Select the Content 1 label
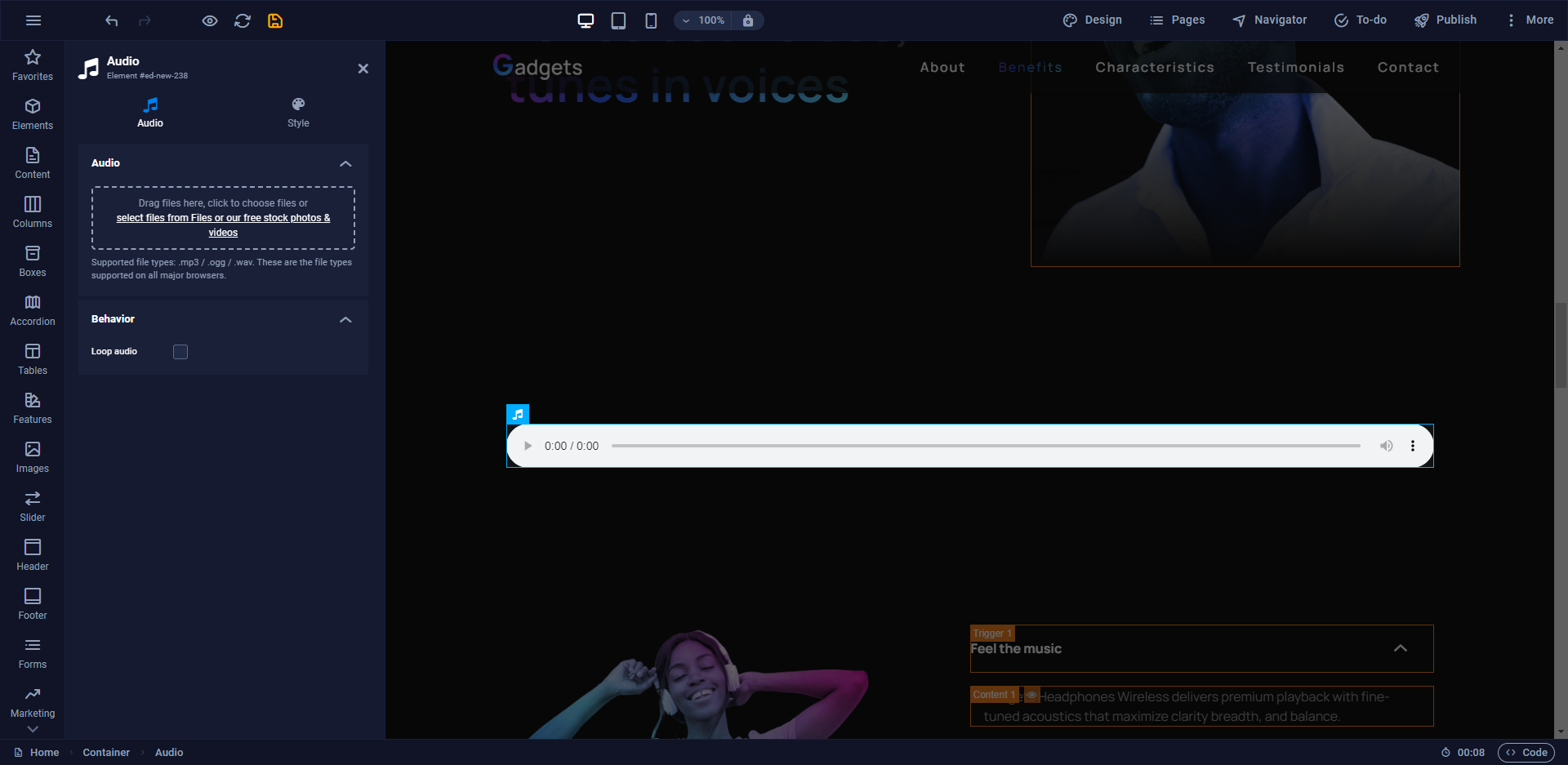Viewport: 1568px width, 765px height. point(994,695)
